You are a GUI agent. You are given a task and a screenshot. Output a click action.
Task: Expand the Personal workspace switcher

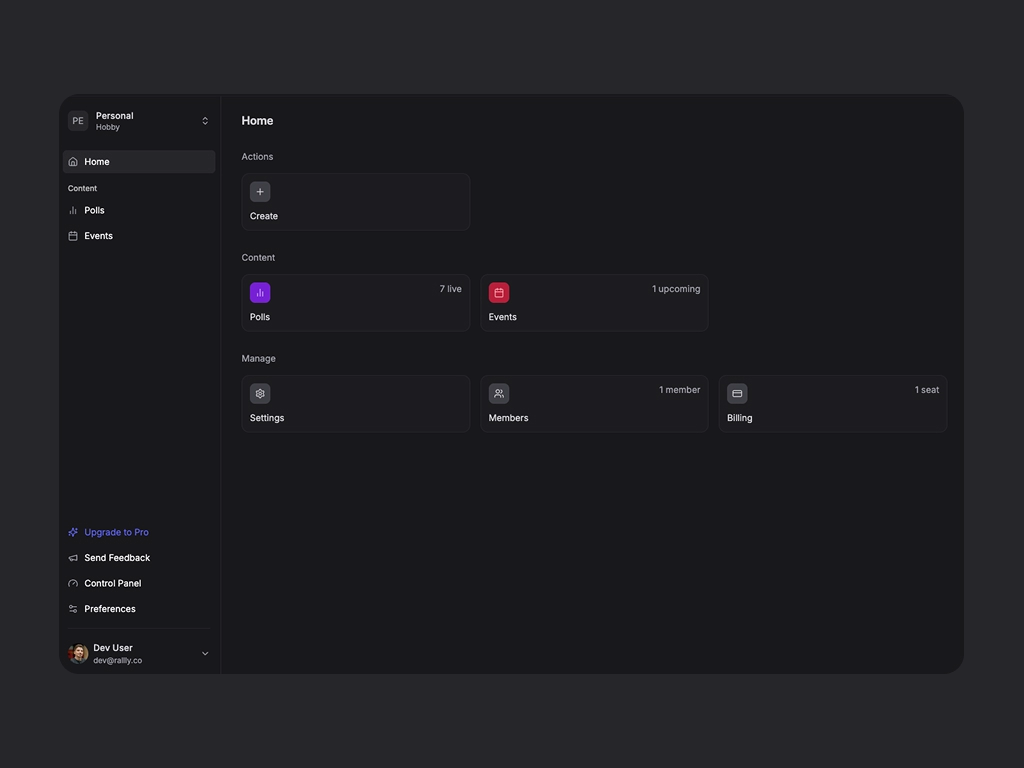pyautogui.click(x=205, y=121)
